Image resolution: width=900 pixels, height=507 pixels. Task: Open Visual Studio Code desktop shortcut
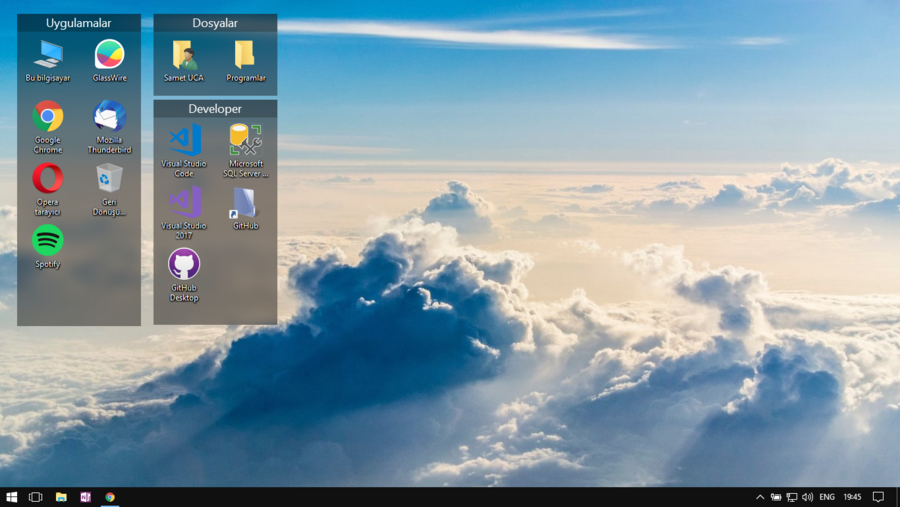tap(184, 141)
